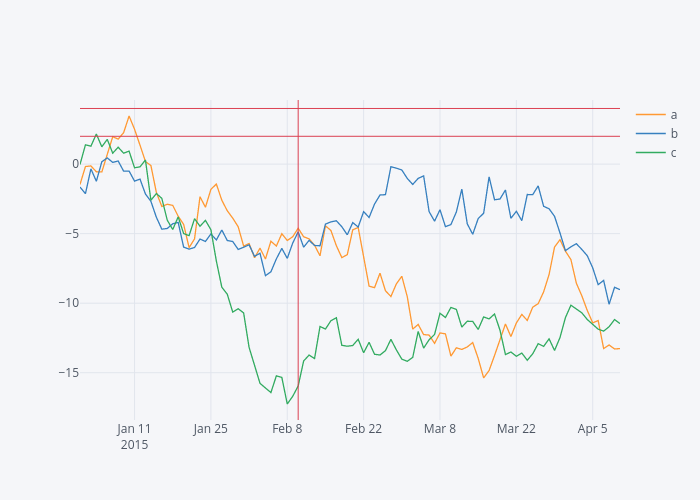Click the Feb 8 date label
Screen dimensions: 700x500
tap(287, 429)
